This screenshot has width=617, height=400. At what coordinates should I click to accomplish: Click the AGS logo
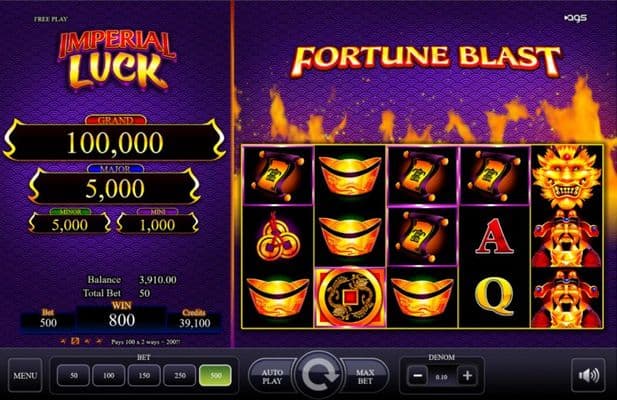point(576,18)
